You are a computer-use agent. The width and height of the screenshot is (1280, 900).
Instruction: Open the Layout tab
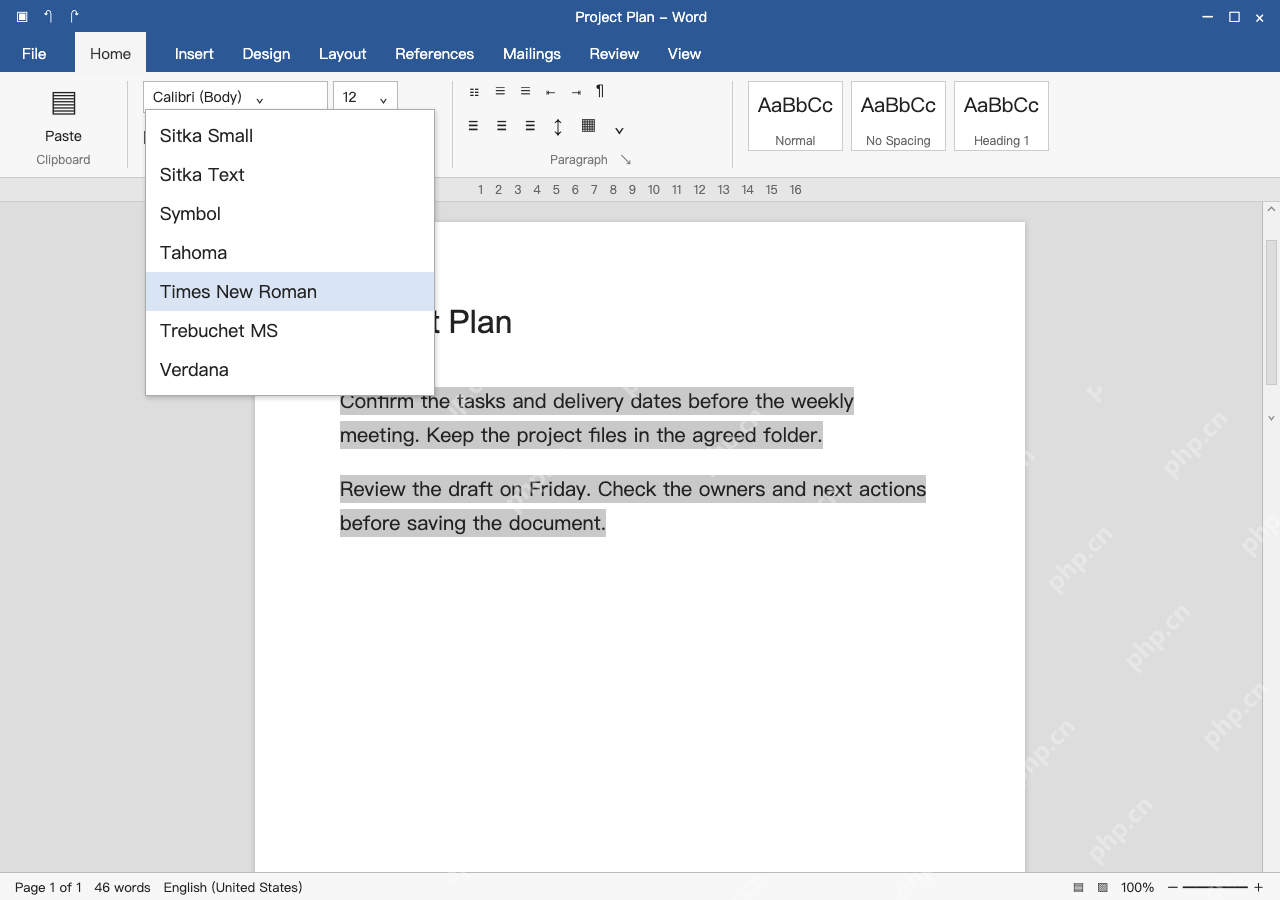pos(343,54)
